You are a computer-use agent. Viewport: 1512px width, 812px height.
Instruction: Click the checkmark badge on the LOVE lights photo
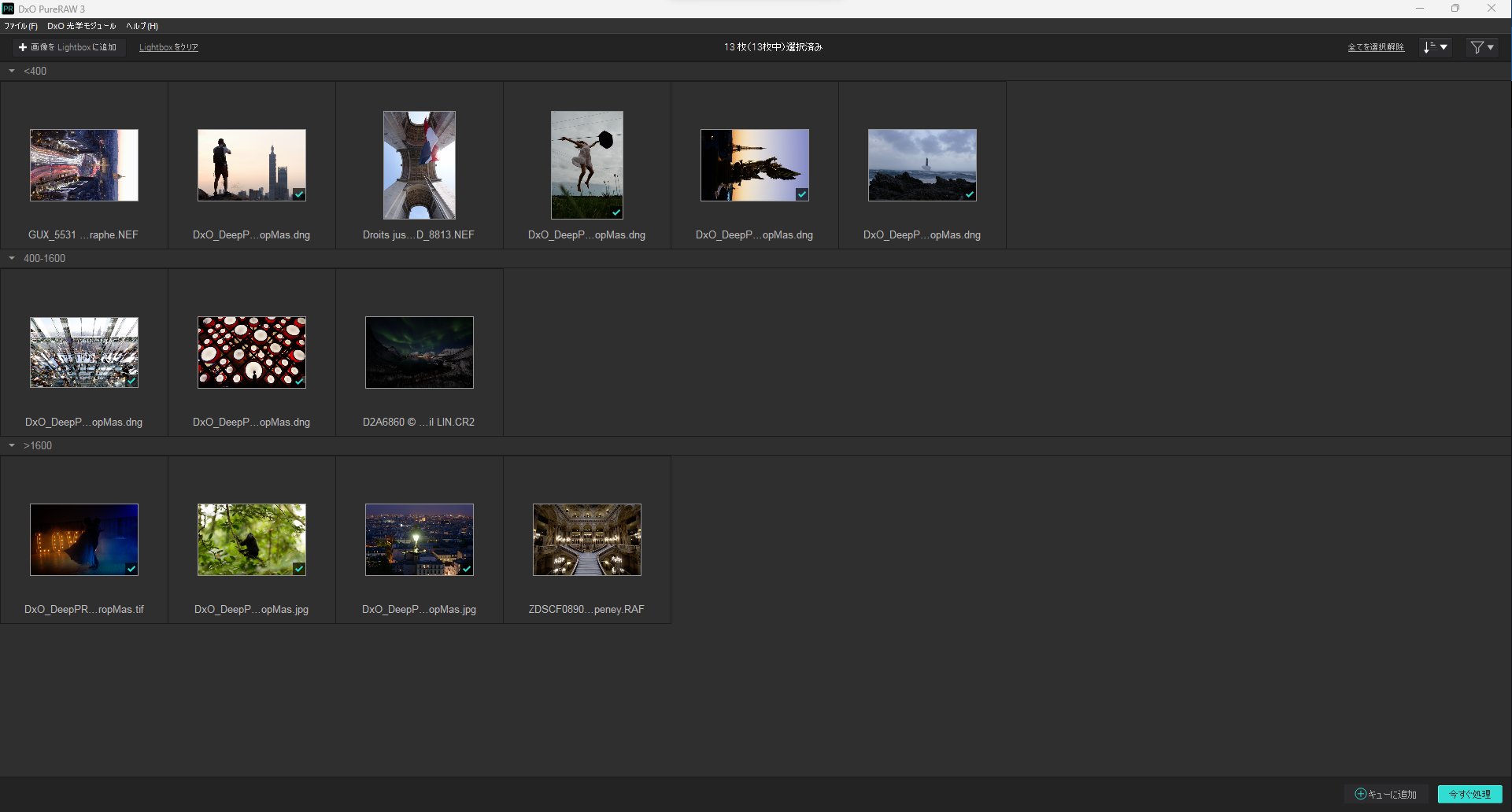pos(131,569)
